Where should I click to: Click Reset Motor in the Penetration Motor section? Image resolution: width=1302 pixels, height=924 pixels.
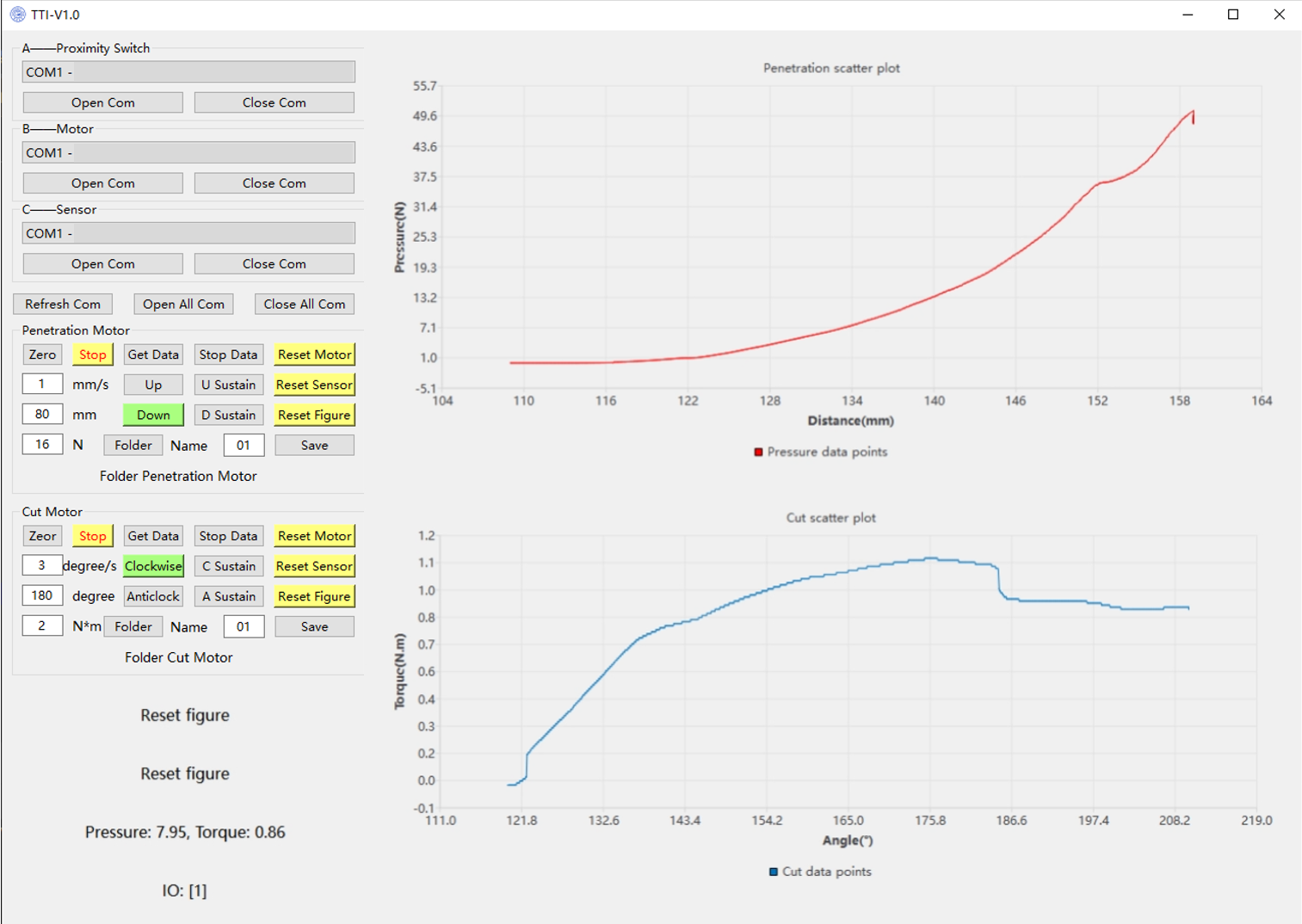click(315, 354)
